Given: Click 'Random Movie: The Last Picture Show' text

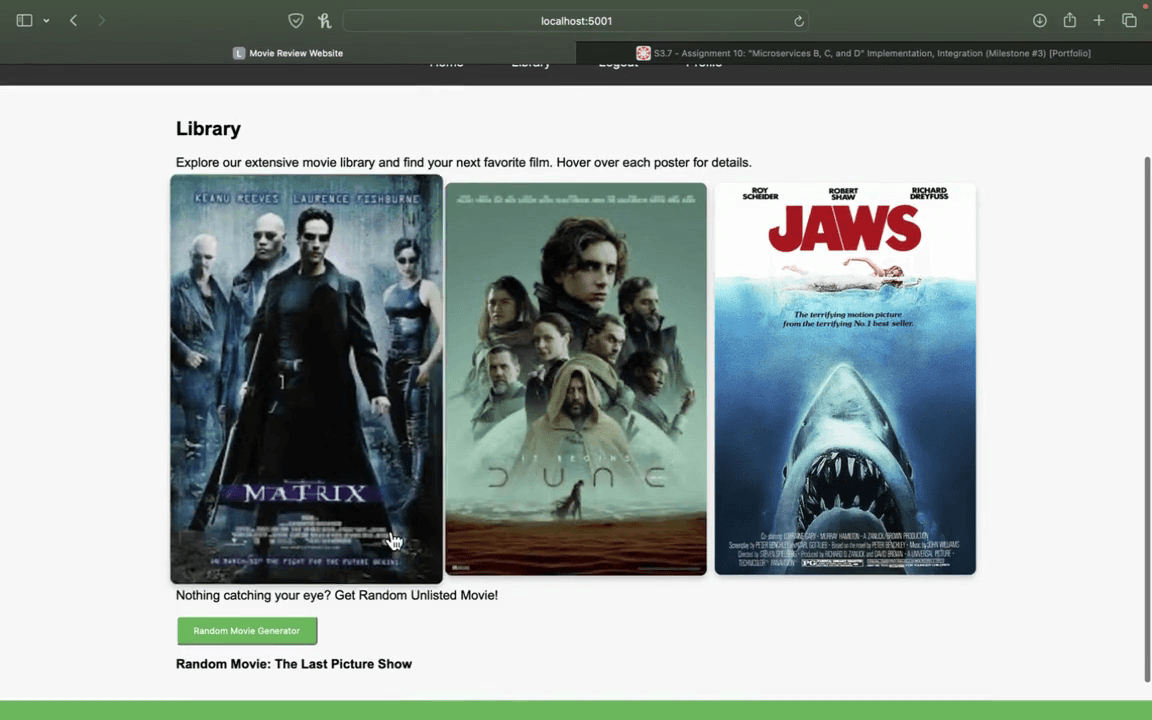Looking at the screenshot, I should [294, 664].
